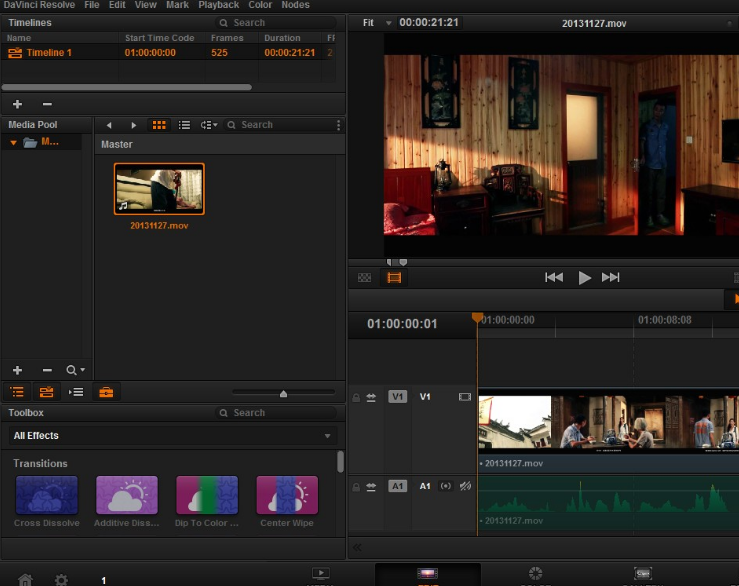This screenshot has width=739, height=586.
Task: Lock the V1 video track
Action: point(356,397)
